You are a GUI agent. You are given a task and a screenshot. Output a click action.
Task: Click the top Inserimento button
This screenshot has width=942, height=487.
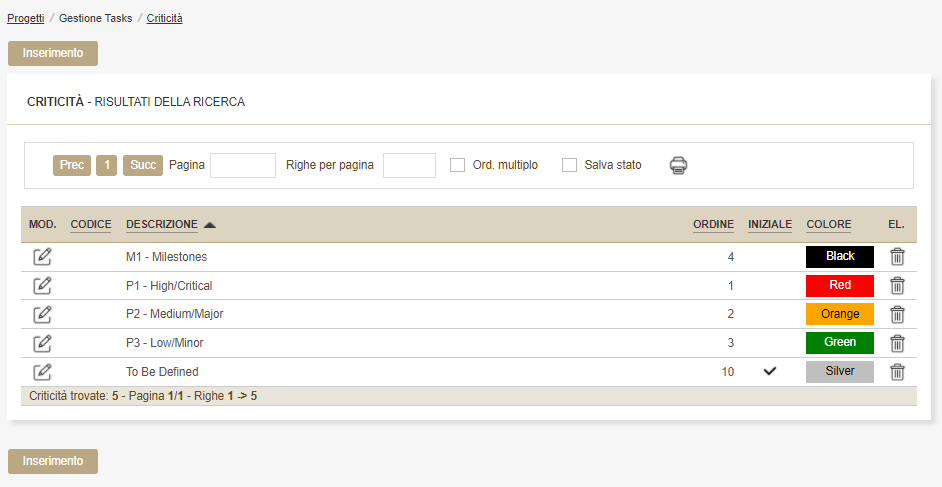53,53
